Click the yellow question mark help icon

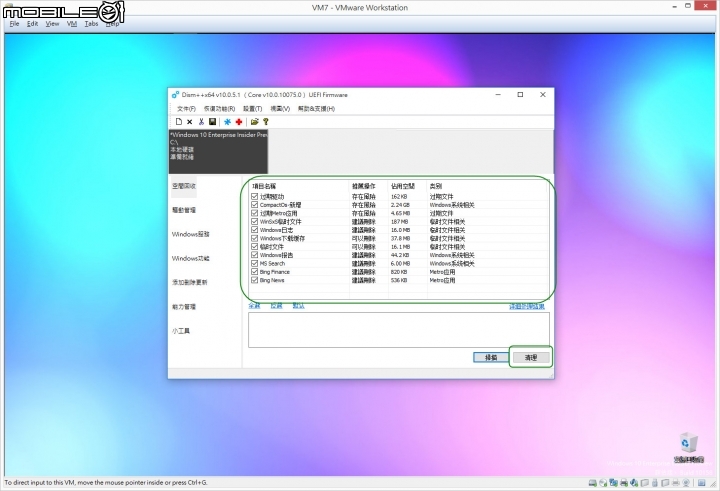pyautogui.click(x=265, y=122)
